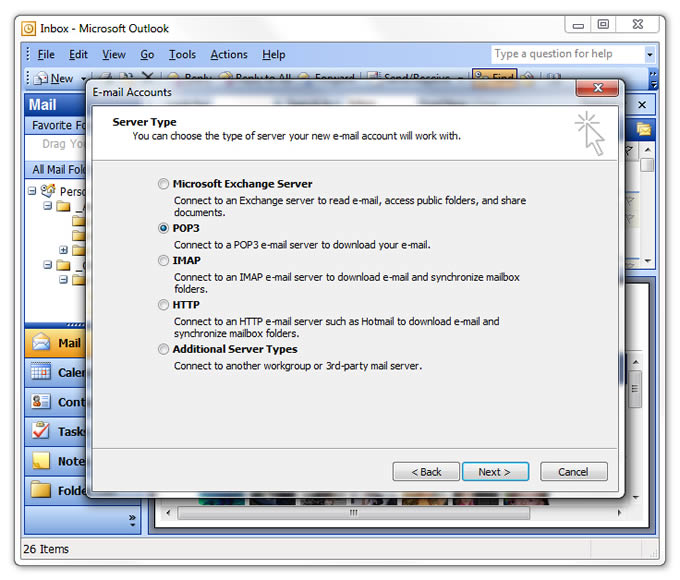Click message list scroll up arrow
The width and height of the screenshot is (680, 580).
(x=647, y=150)
